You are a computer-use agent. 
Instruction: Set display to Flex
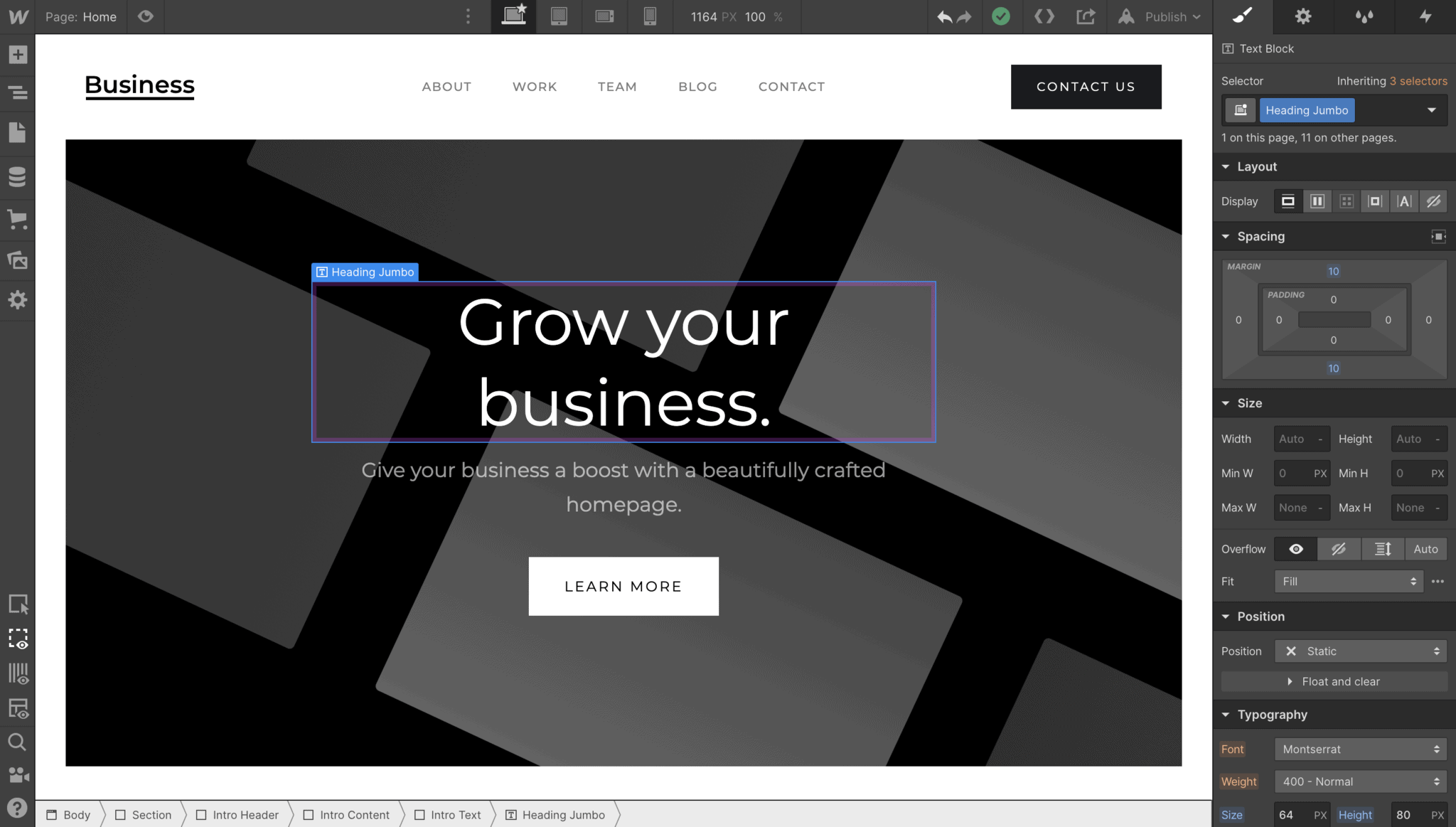1317,201
